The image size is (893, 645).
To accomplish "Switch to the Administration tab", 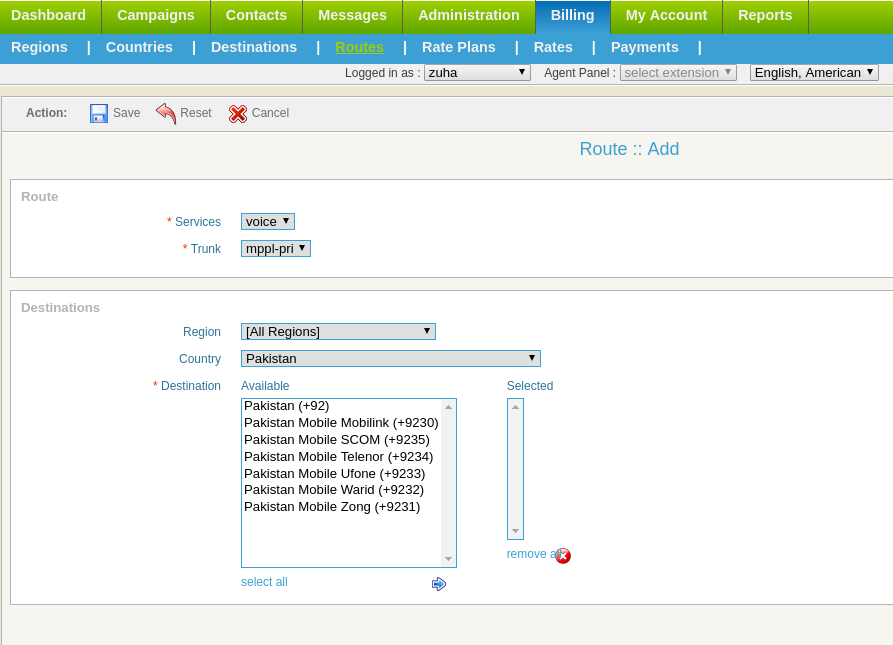I will click(x=469, y=15).
